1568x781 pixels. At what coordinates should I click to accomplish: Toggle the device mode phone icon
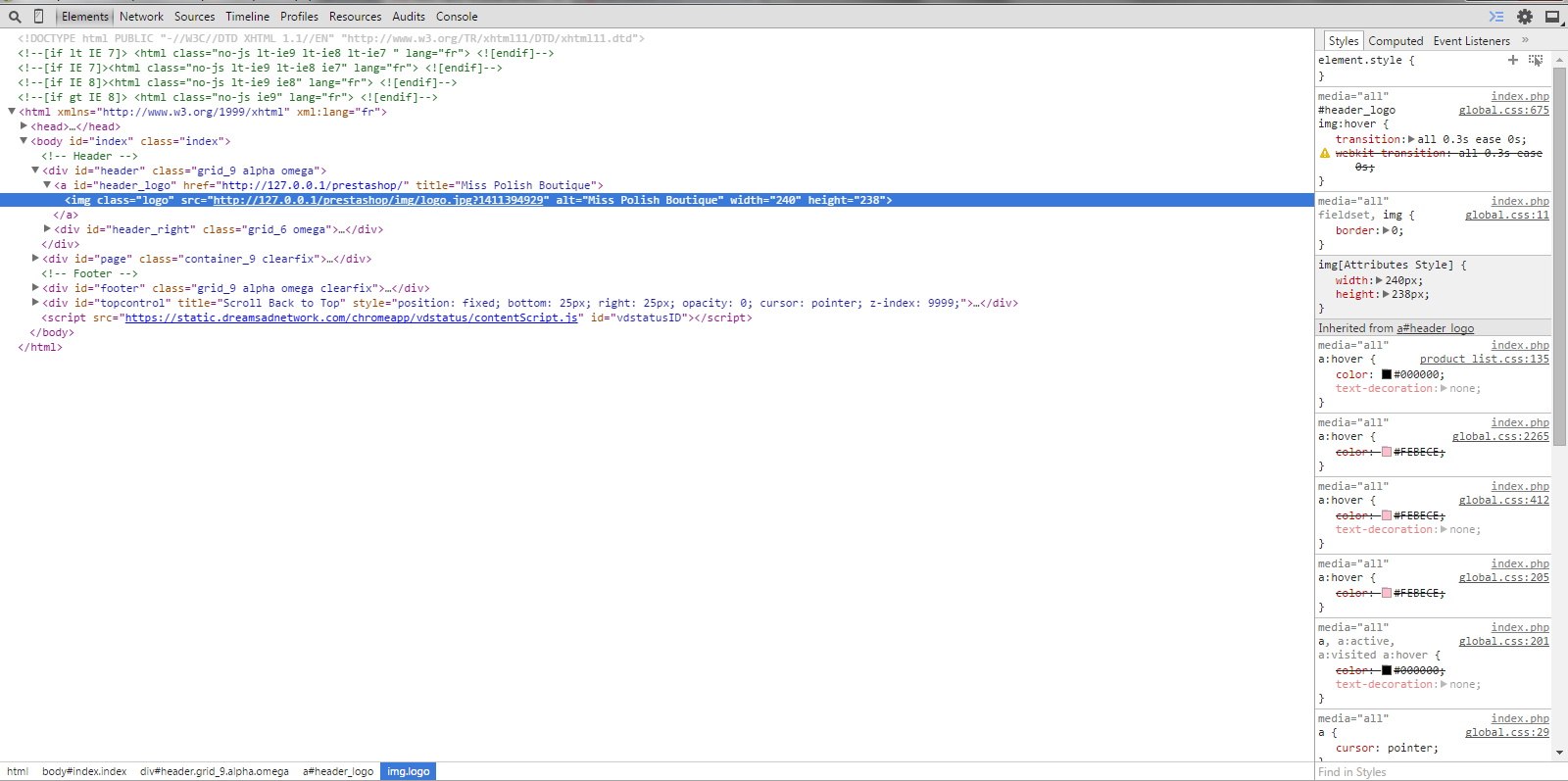(38, 17)
